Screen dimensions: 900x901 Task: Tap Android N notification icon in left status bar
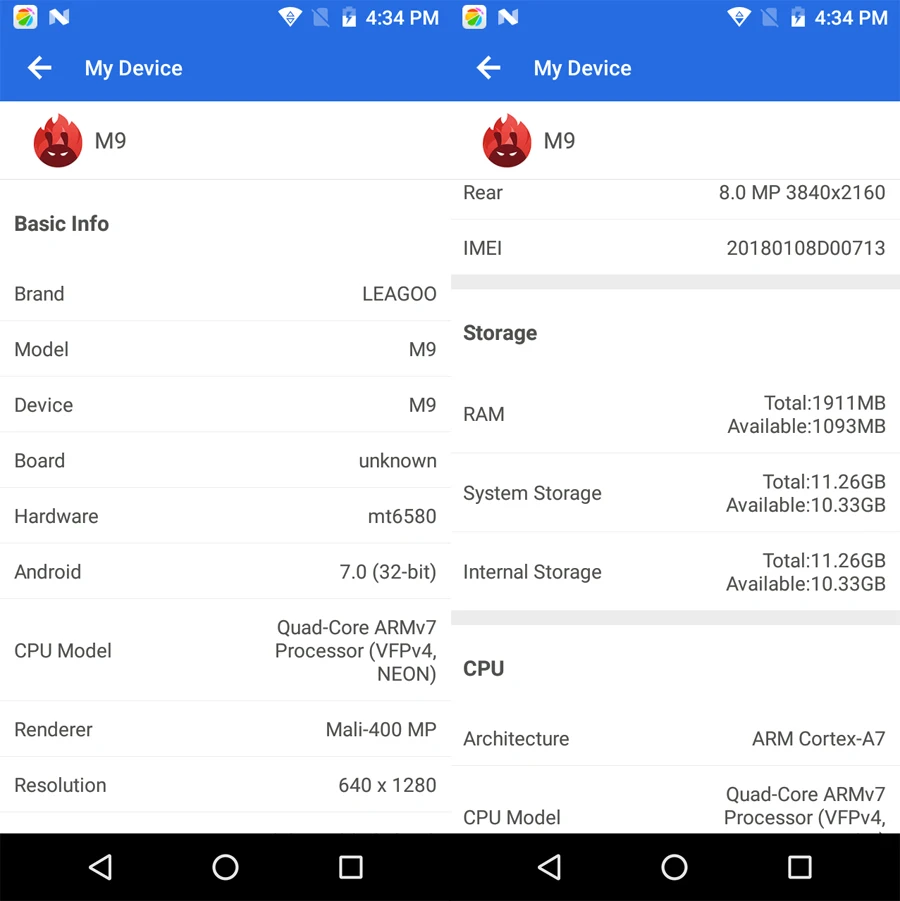[59, 17]
